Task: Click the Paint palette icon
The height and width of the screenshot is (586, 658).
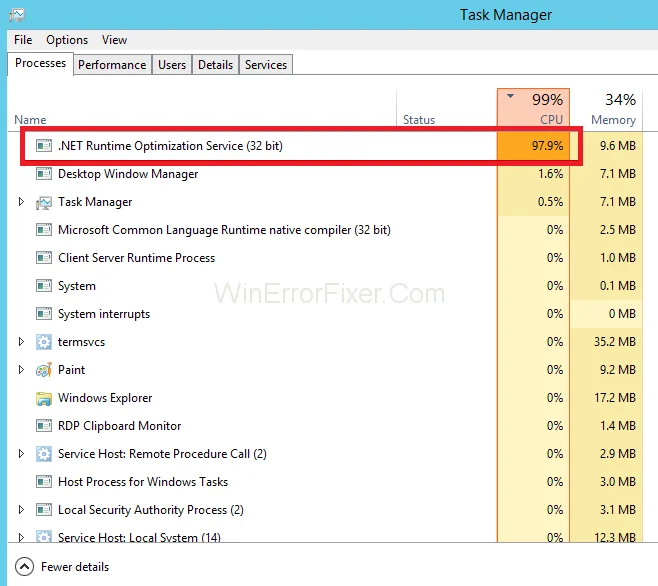Action: pyautogui.click(x=44, y=370)
